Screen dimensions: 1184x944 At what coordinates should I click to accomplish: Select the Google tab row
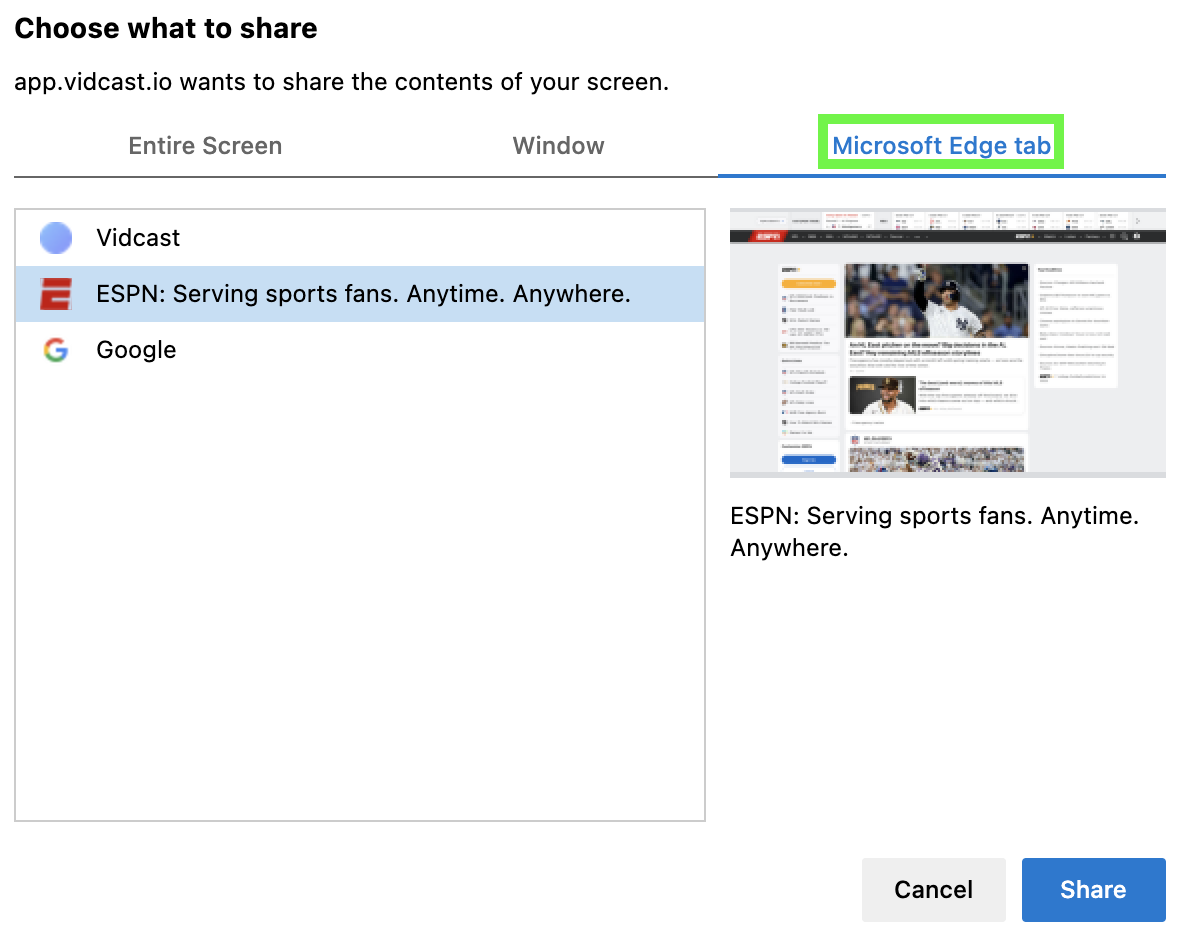(x=359, y=350)
